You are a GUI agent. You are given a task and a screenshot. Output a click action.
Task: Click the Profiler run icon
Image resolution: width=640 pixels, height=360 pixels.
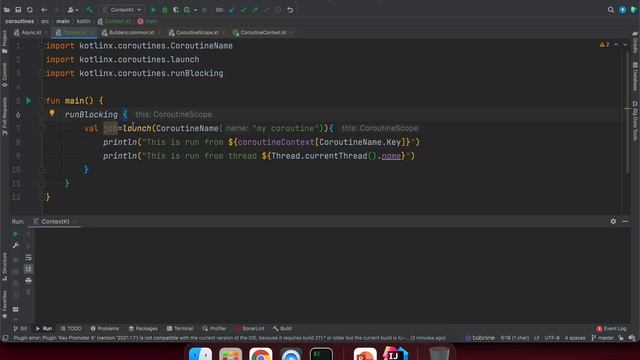point(187,10)
